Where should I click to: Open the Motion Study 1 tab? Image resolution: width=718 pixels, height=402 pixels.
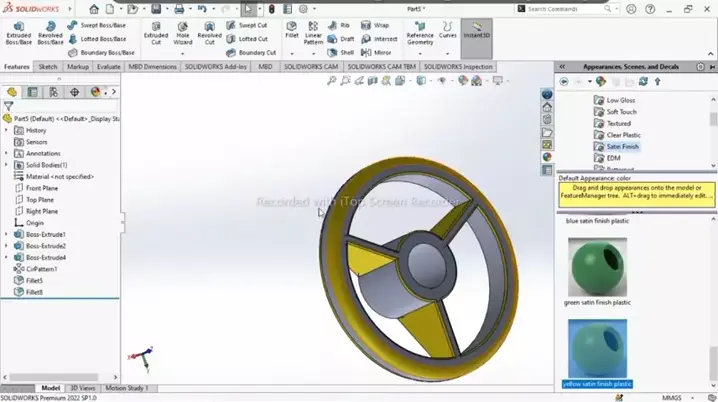click(127, 388)
